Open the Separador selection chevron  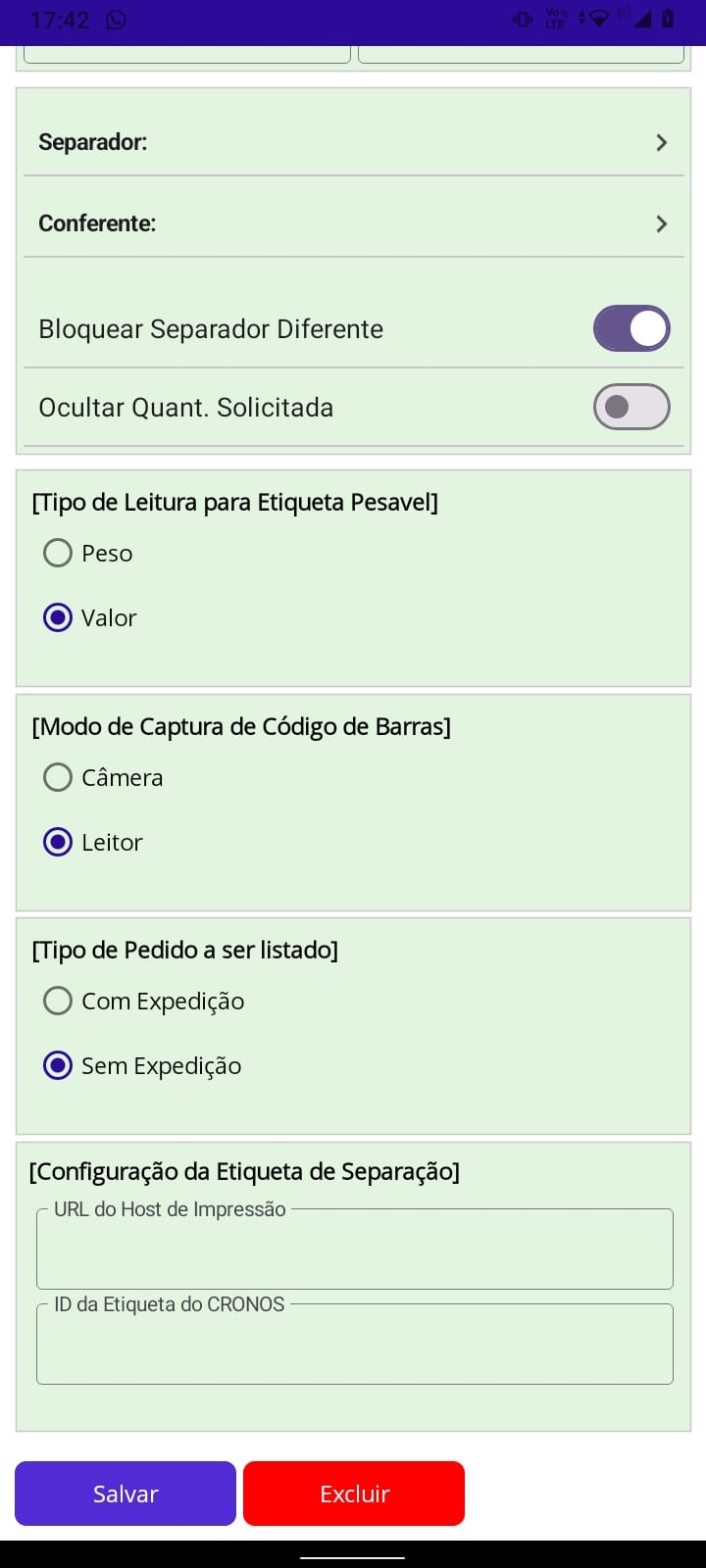click(x=662, y=143)
